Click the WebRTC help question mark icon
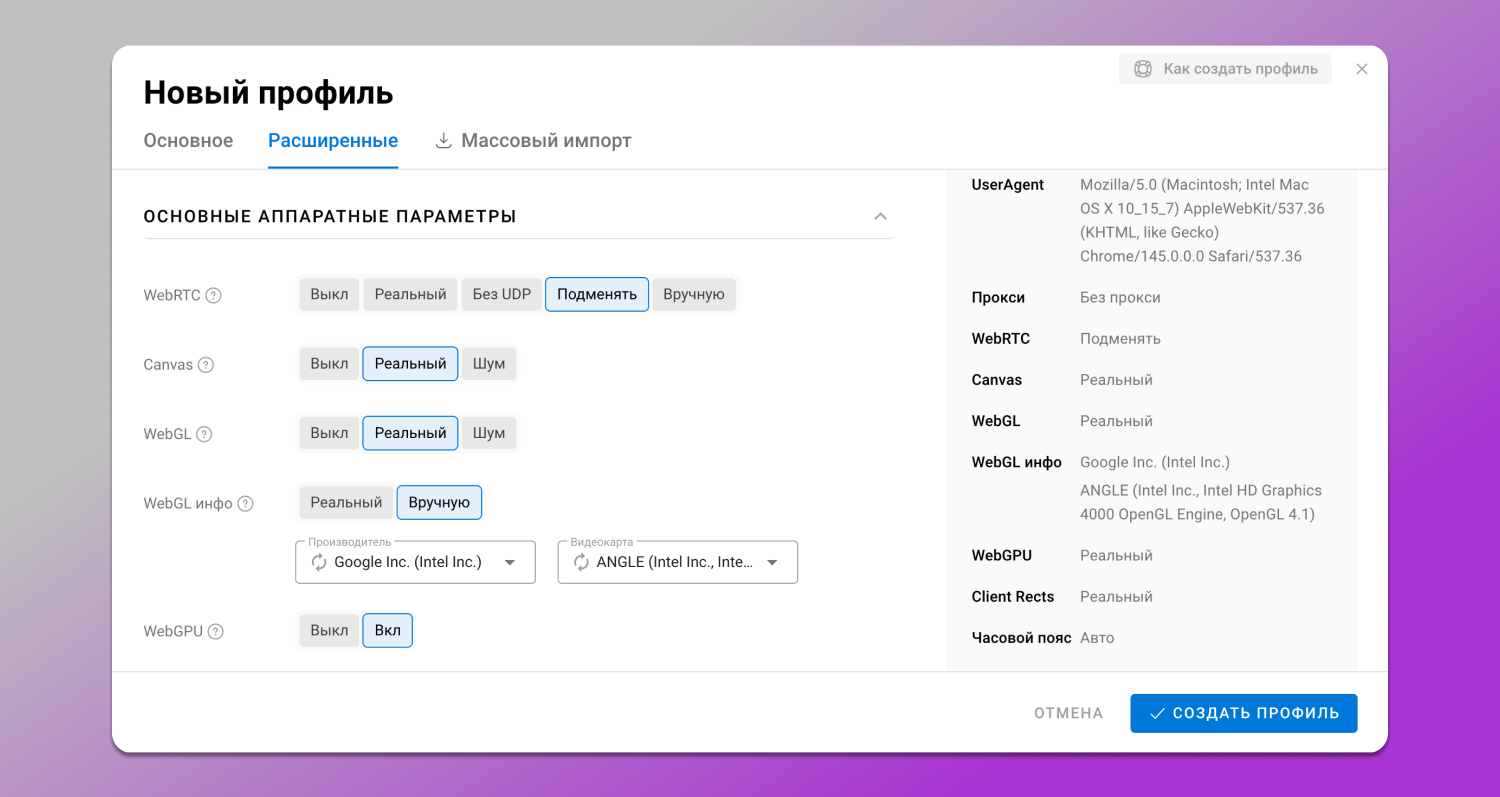This screenshot has width=1500, height=797. coord(213,296)
